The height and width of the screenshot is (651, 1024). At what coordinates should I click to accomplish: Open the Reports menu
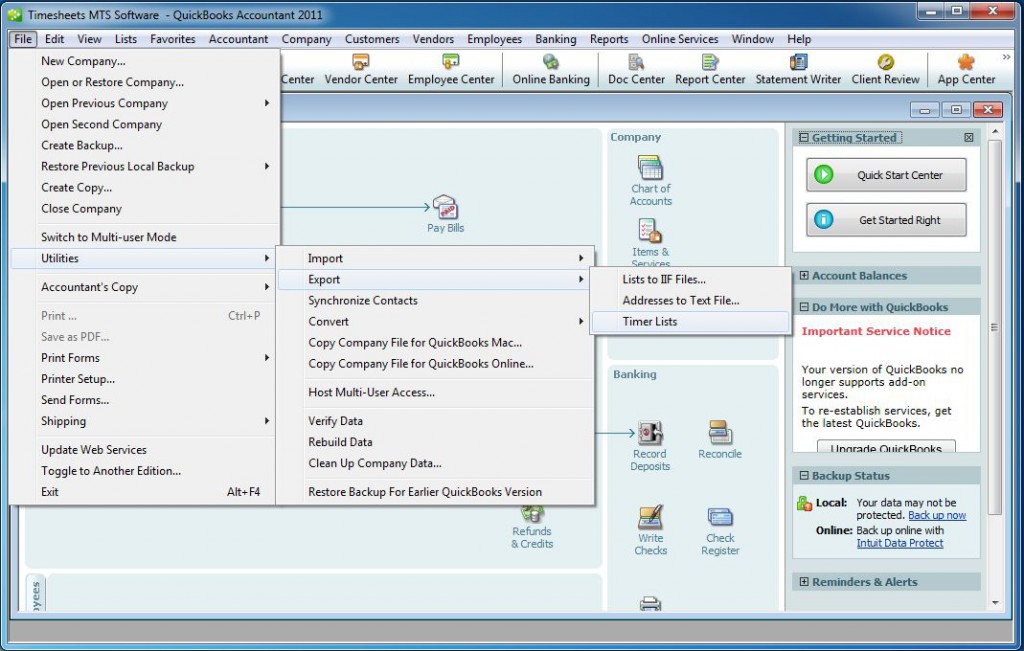609,39
